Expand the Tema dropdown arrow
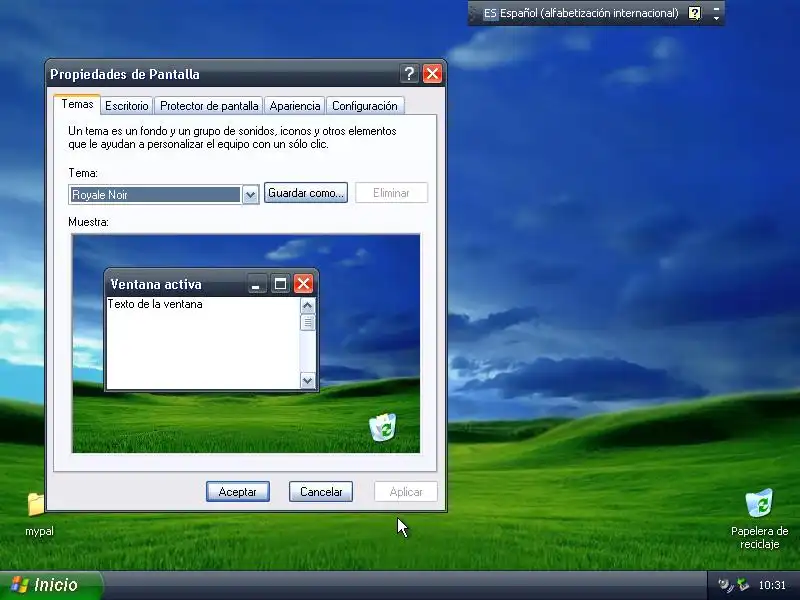The width and height of the screenshot is (800, 600). point(250,195)
